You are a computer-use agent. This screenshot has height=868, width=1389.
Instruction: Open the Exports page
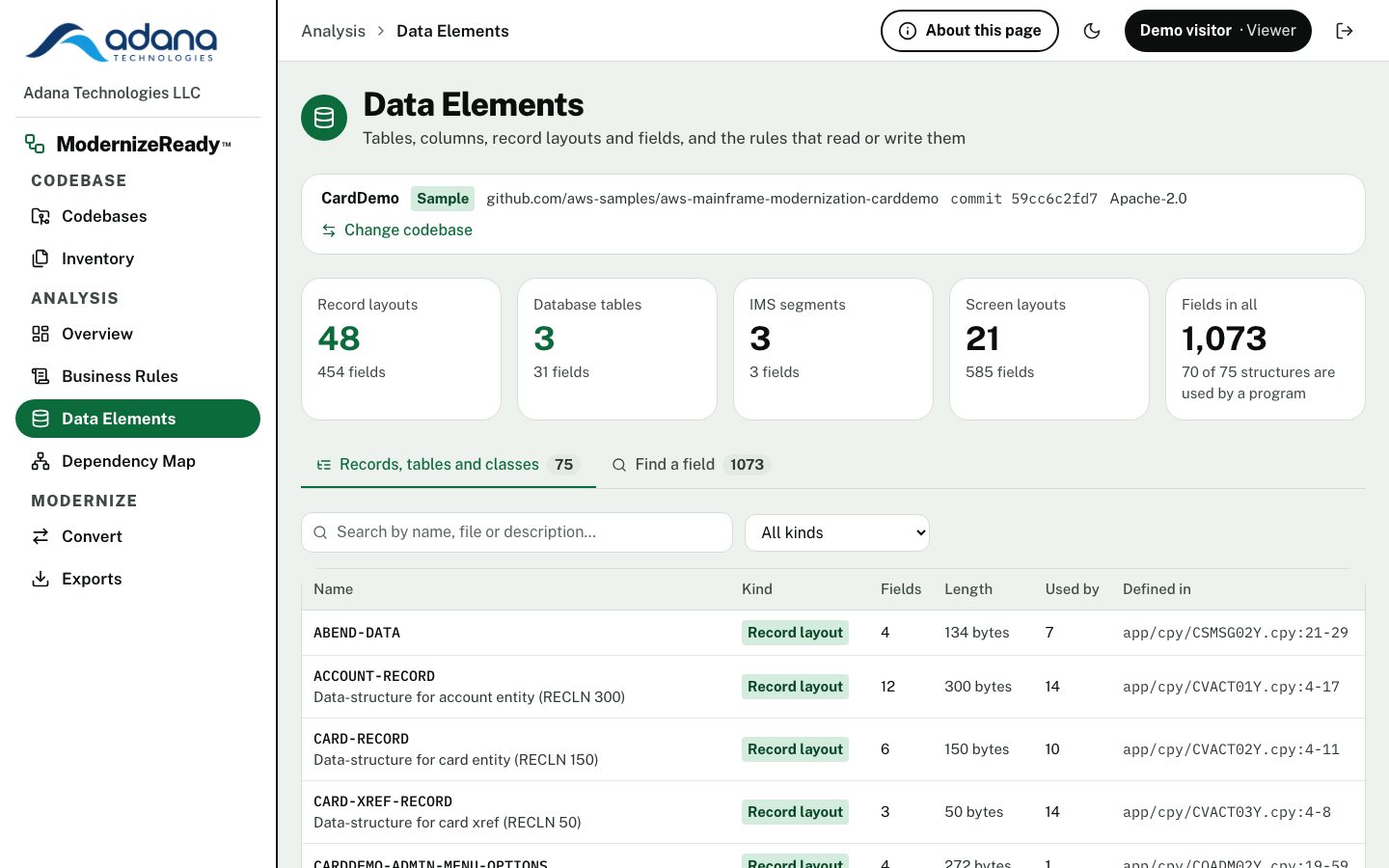[x=138, y=579]
